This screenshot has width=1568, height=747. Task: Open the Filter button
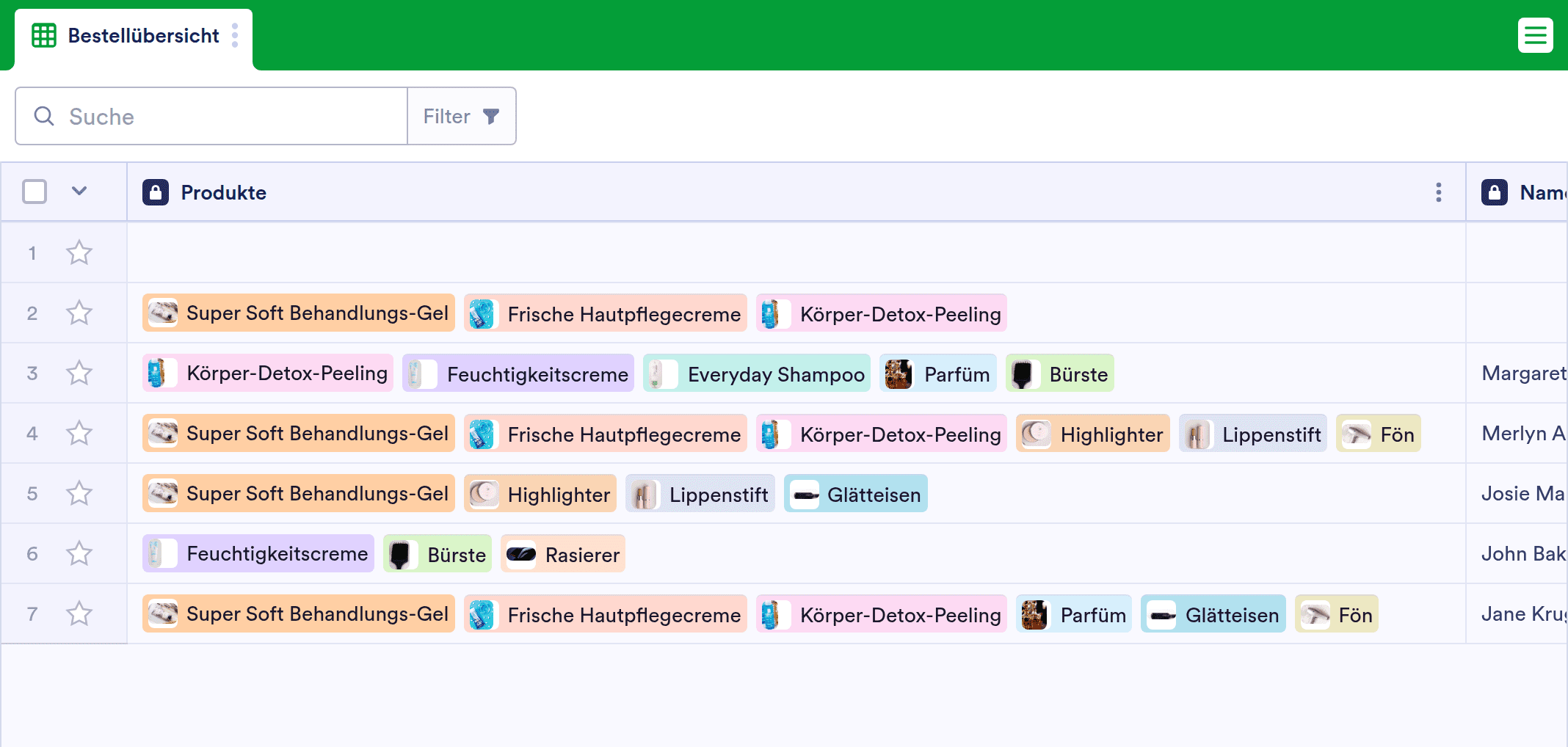[461, 116]
